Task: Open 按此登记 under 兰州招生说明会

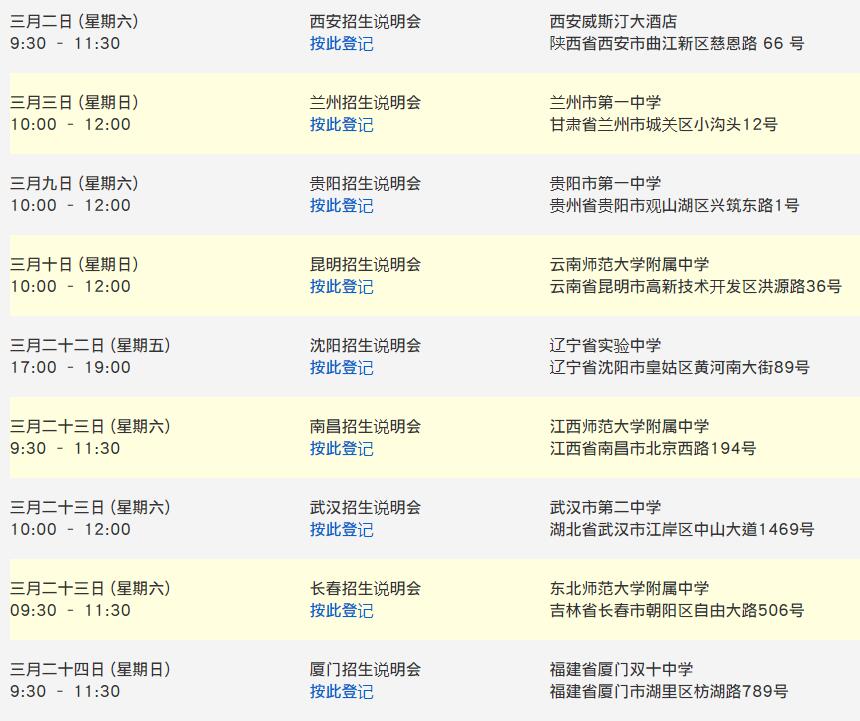Action: click(341, 125)
